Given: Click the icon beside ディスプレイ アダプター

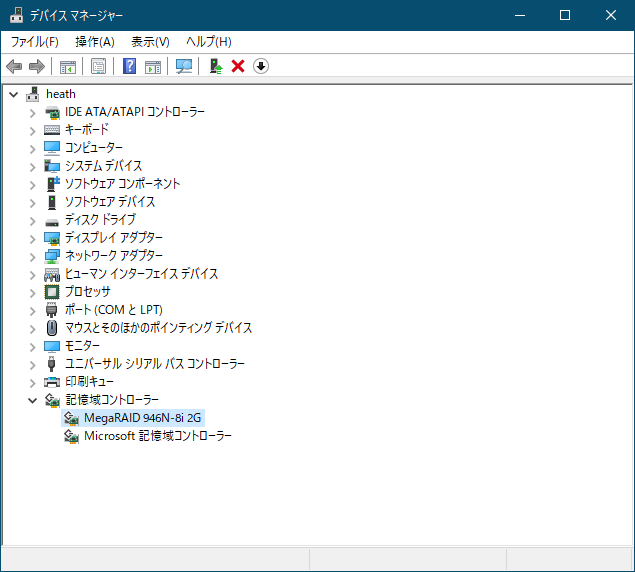Looking at the screenshot, I should click(x=52, y=238).
